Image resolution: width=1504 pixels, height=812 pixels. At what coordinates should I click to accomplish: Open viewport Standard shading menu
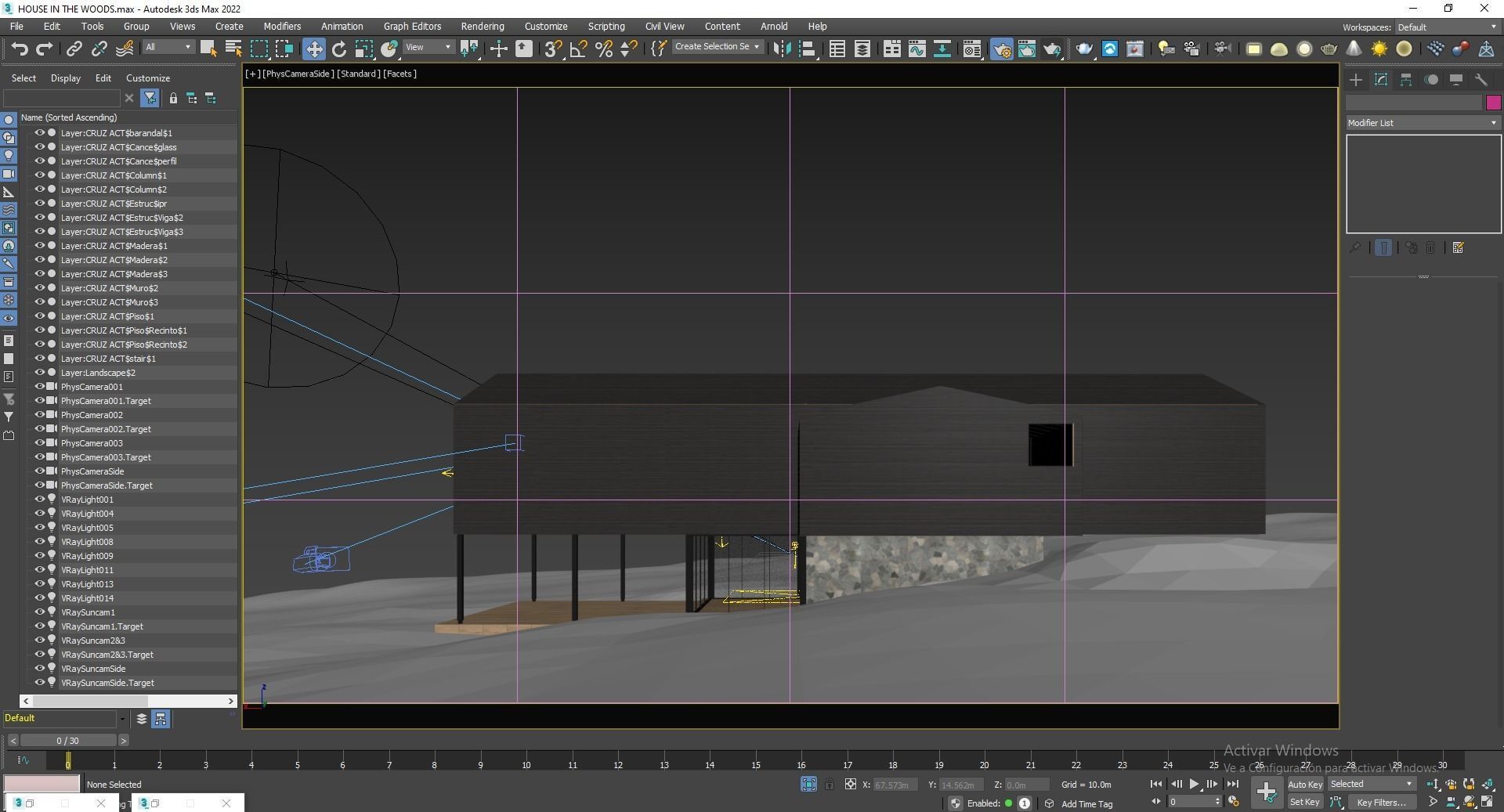pos(359,74)
